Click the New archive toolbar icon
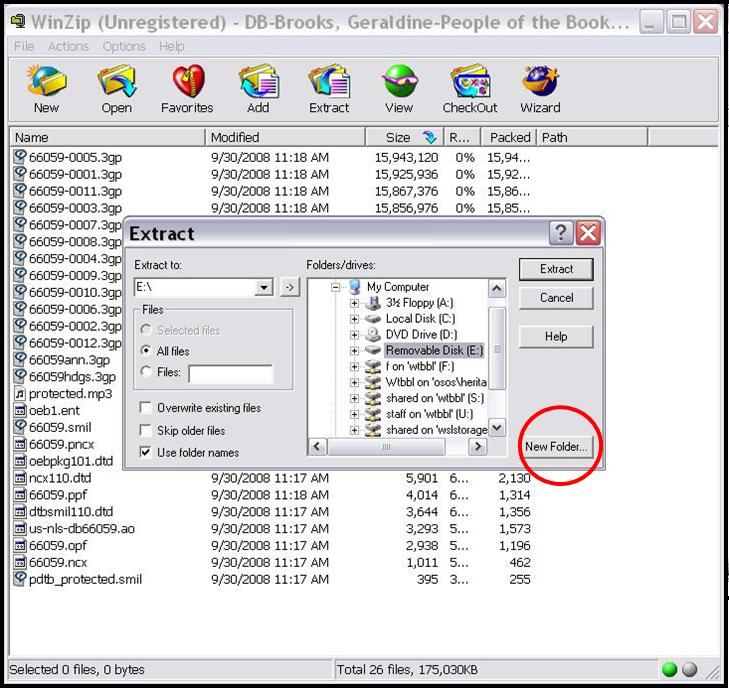The width and height of the screenshot is (729, 691). pyautogui.click(x=46, y=81)
